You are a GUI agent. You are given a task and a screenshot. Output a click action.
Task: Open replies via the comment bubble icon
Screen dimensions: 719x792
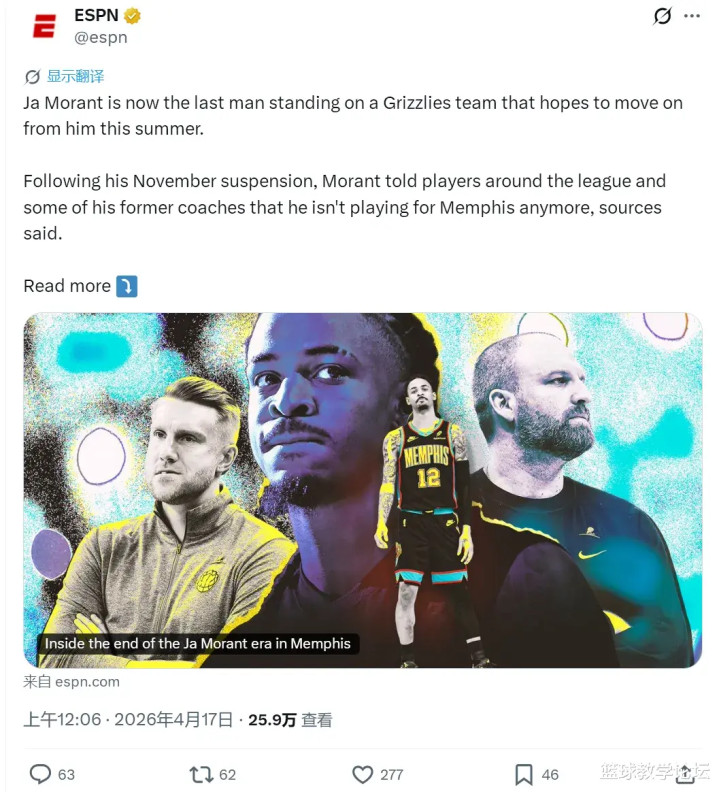pos(40,774)
